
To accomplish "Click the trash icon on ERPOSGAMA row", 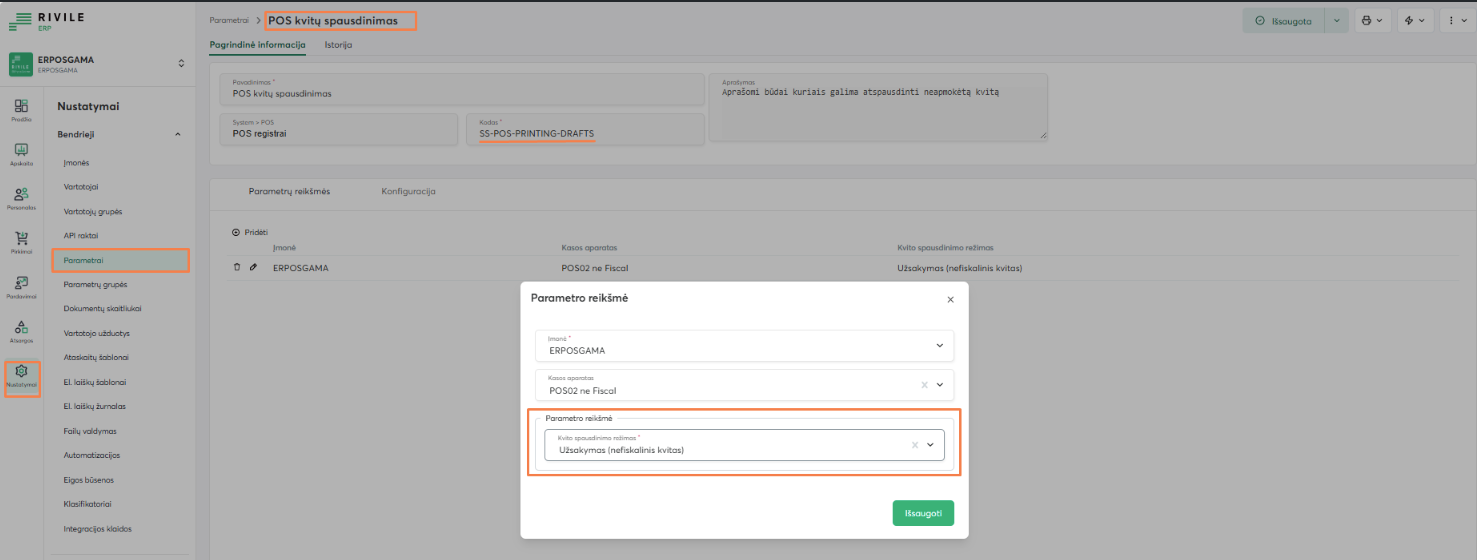I will coord(237,268).
